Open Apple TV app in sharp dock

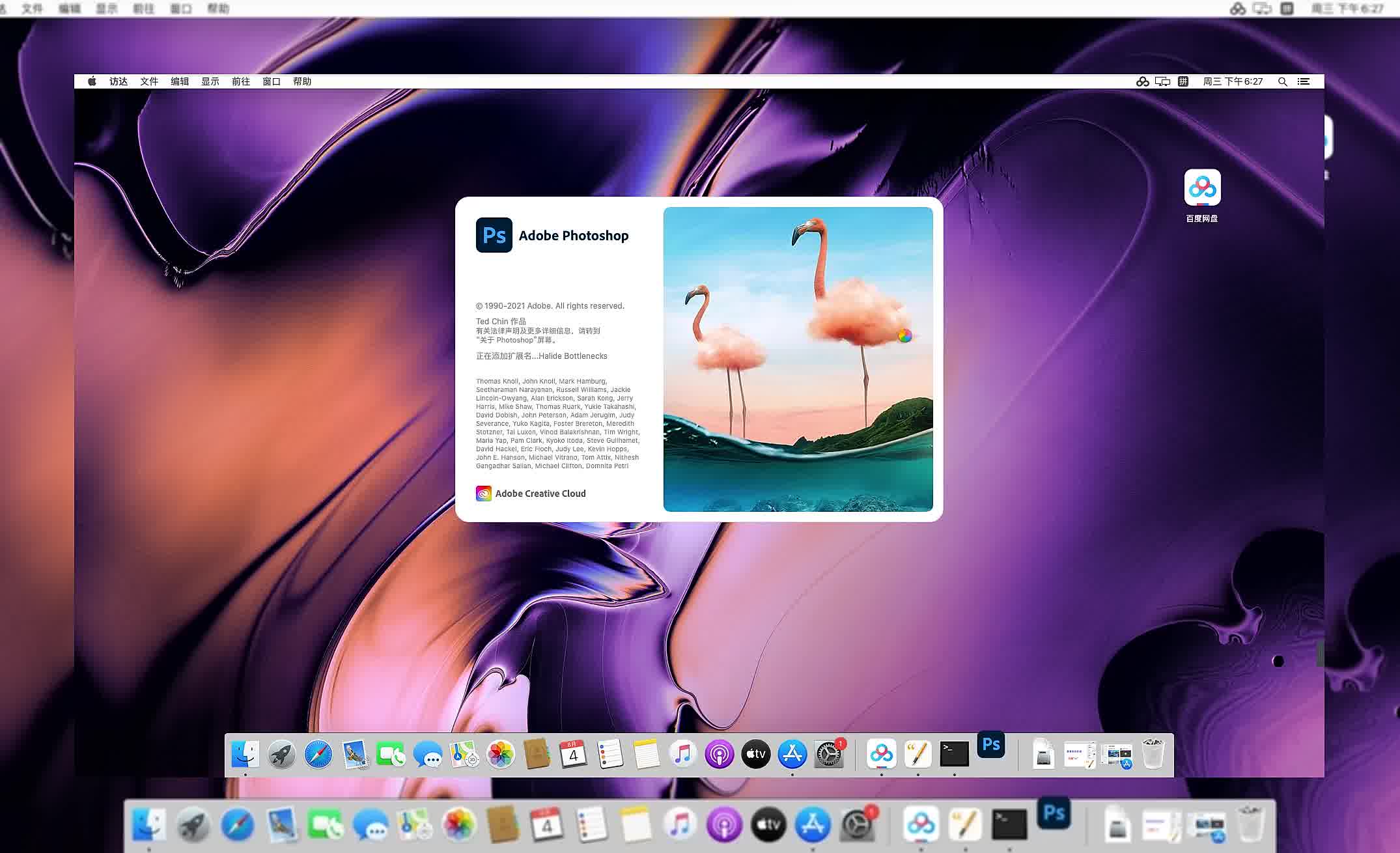756,754
